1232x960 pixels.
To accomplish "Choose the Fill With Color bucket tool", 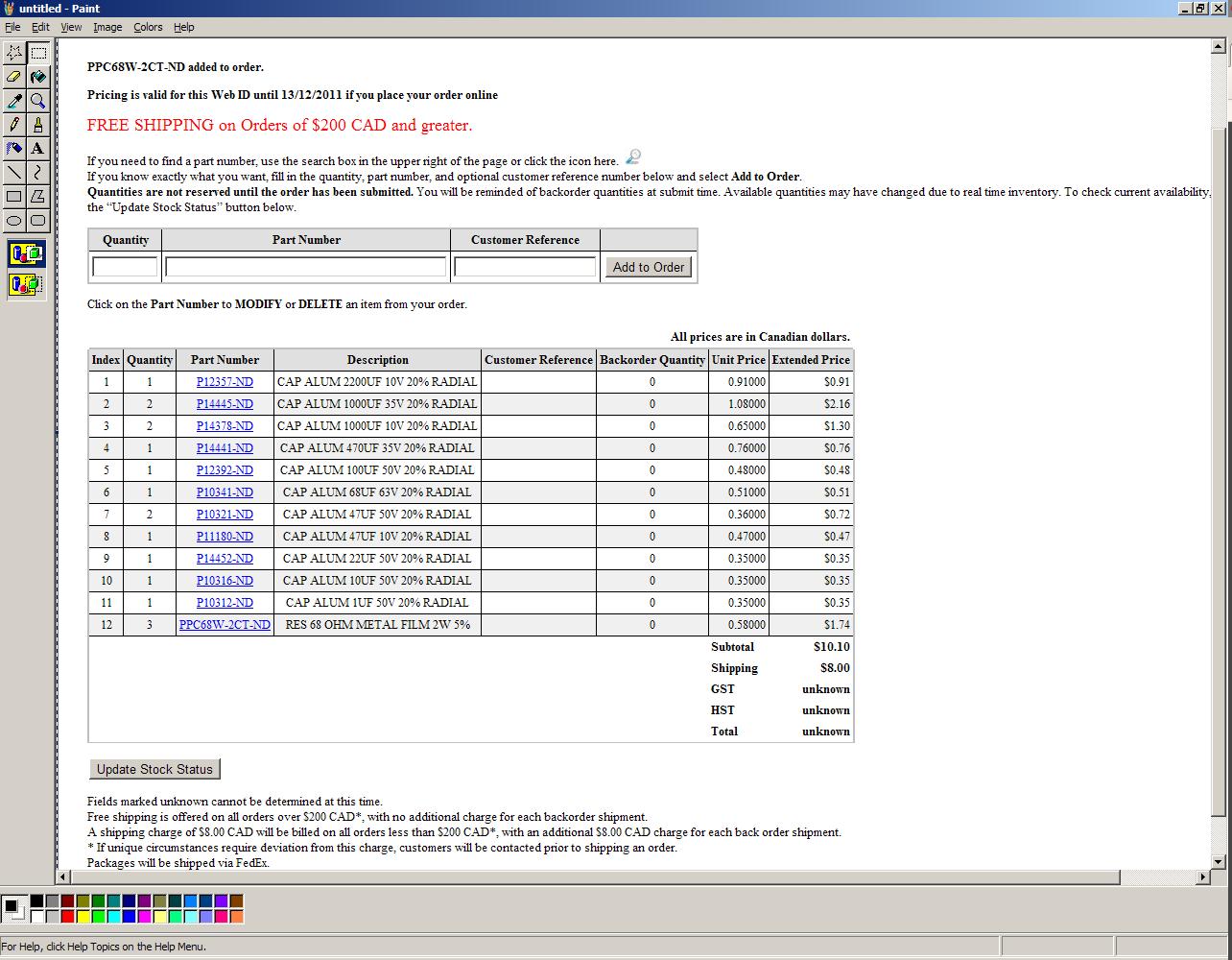I will (37, 77).
